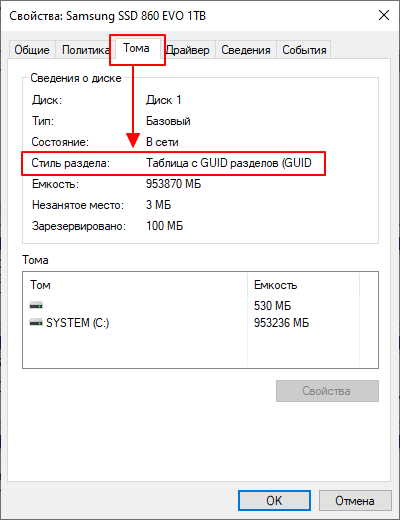This screenshot has width=400, height=520.
Task: Click the Диск 1 value
Action: click(163, 100)
